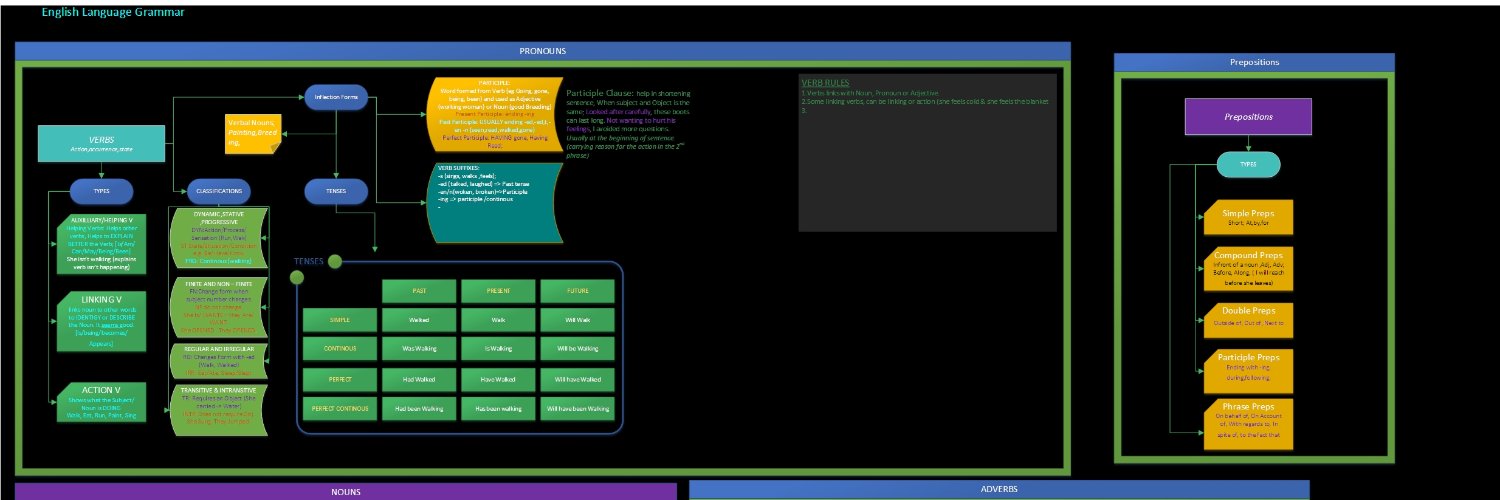Click the PRESENT column header cell
1500x500 pixels.
(497, 291)
